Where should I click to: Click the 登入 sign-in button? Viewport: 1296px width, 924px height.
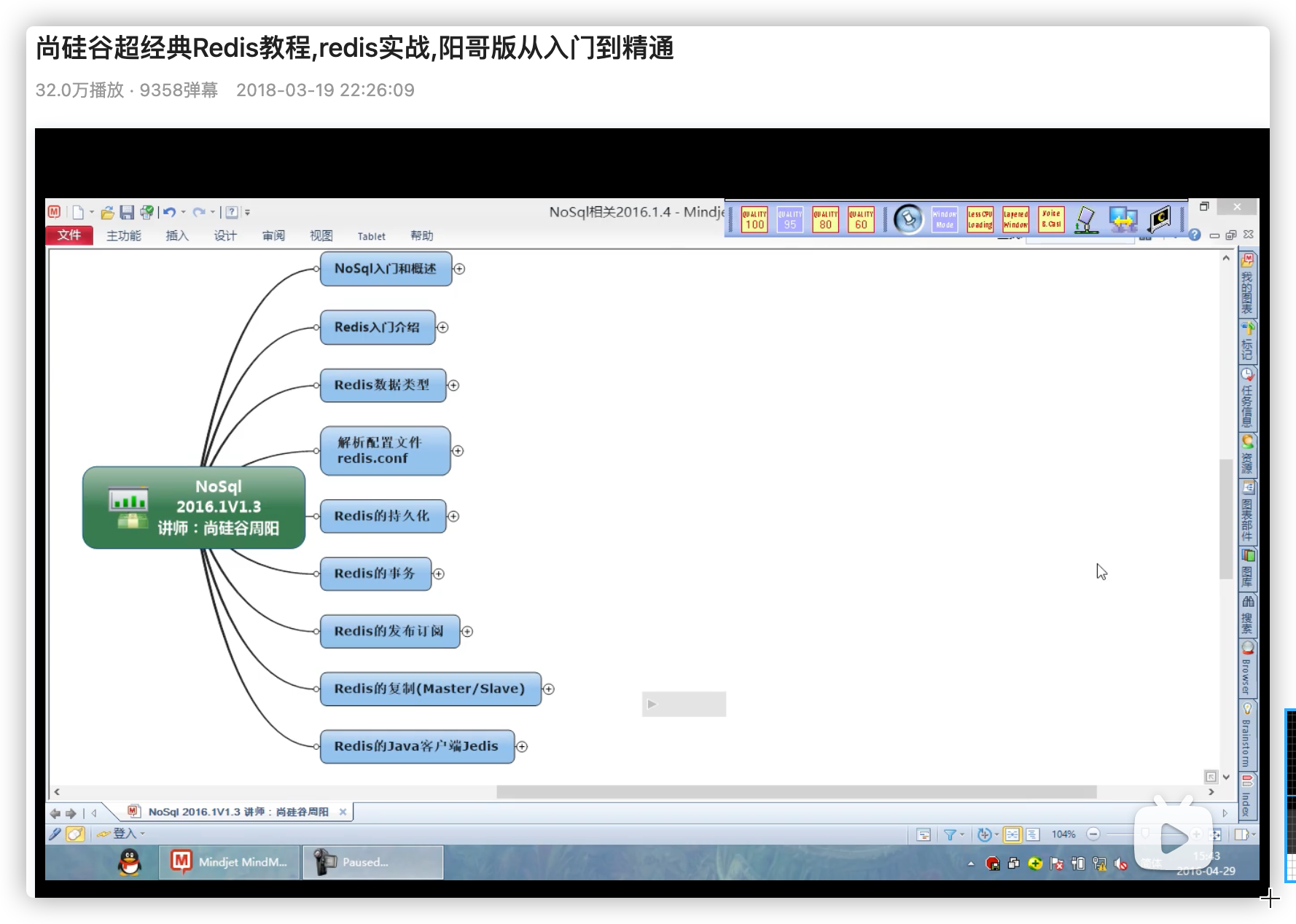point(125,834)
